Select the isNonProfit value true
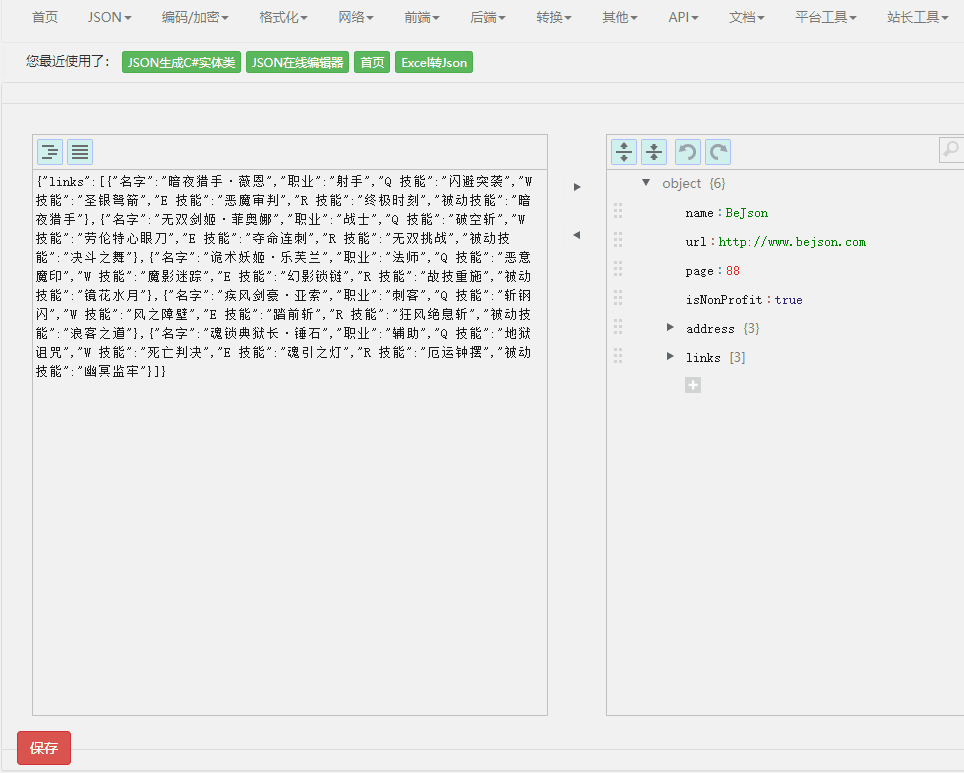 click(x=788, y=299)
